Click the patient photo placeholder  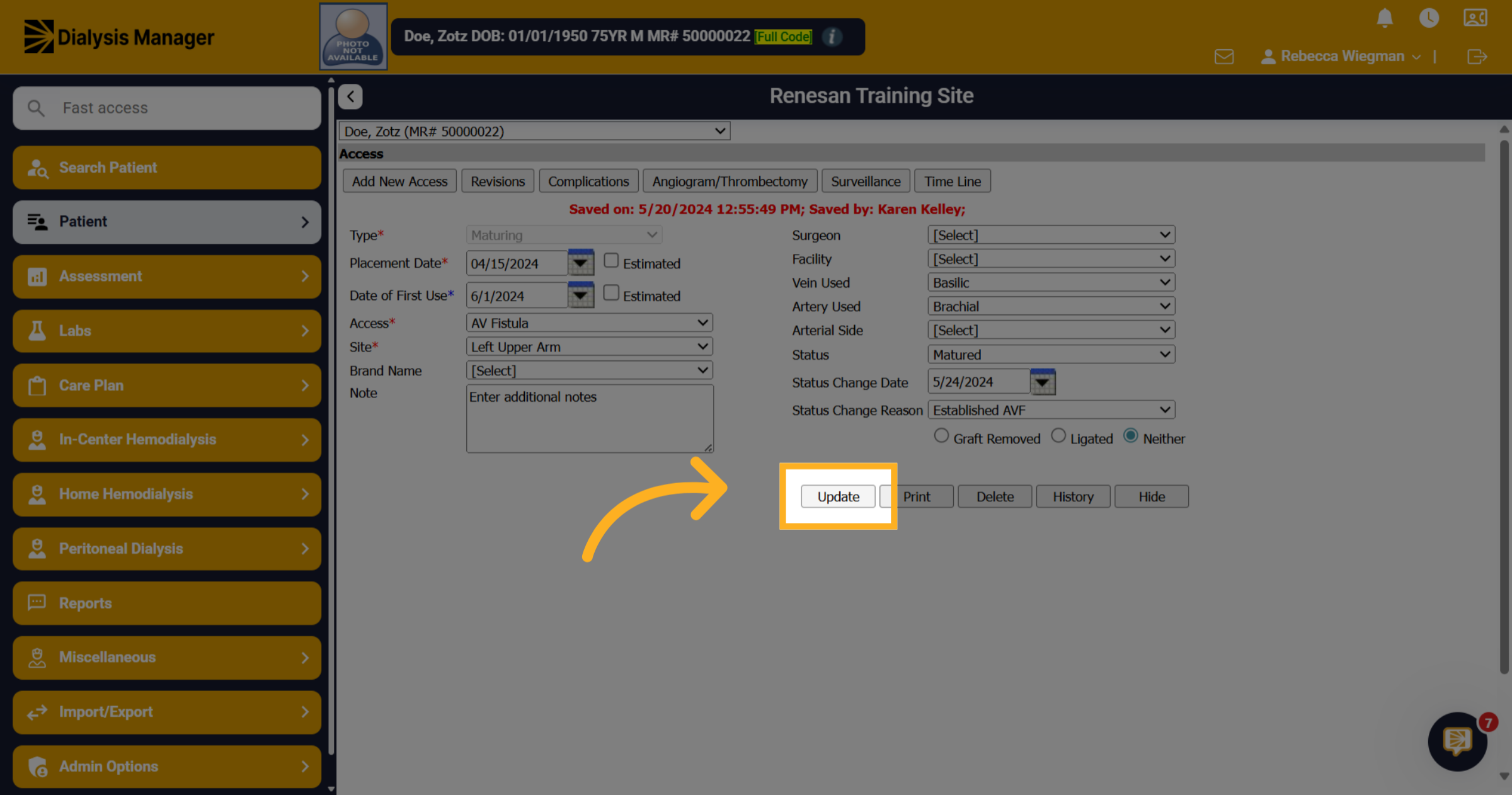[x=353, y=37]
